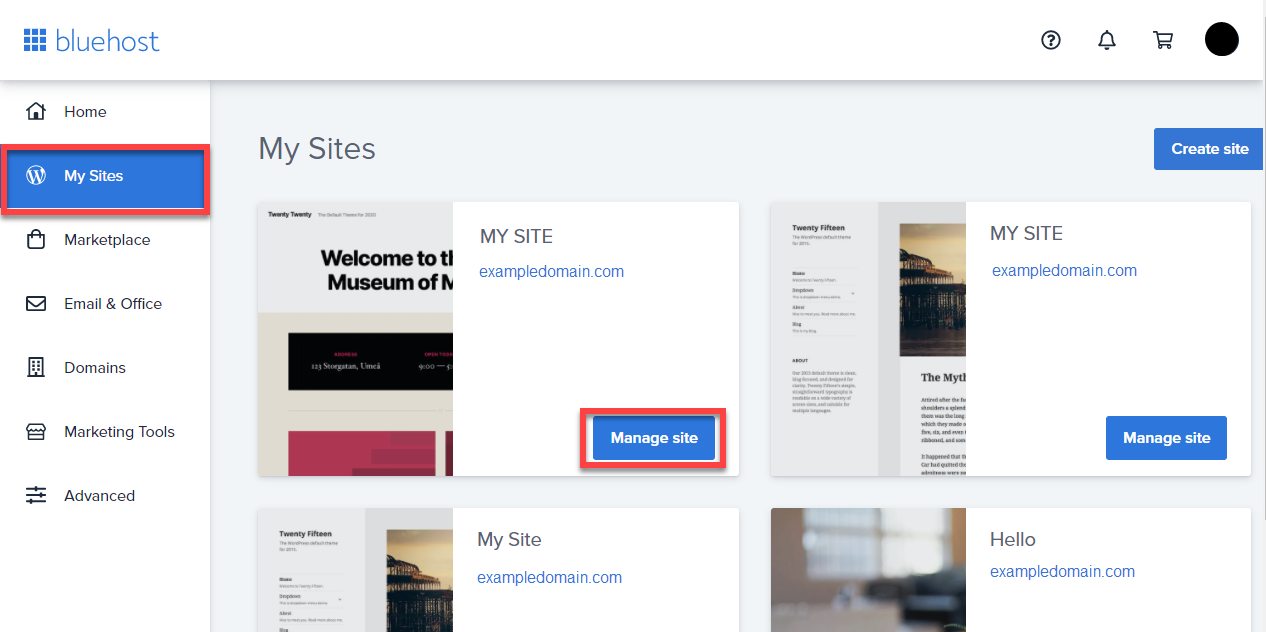Click the Email & Office envelope icon
The image size is (1266, 632).
pyautogui.click(x=36, y=304)
